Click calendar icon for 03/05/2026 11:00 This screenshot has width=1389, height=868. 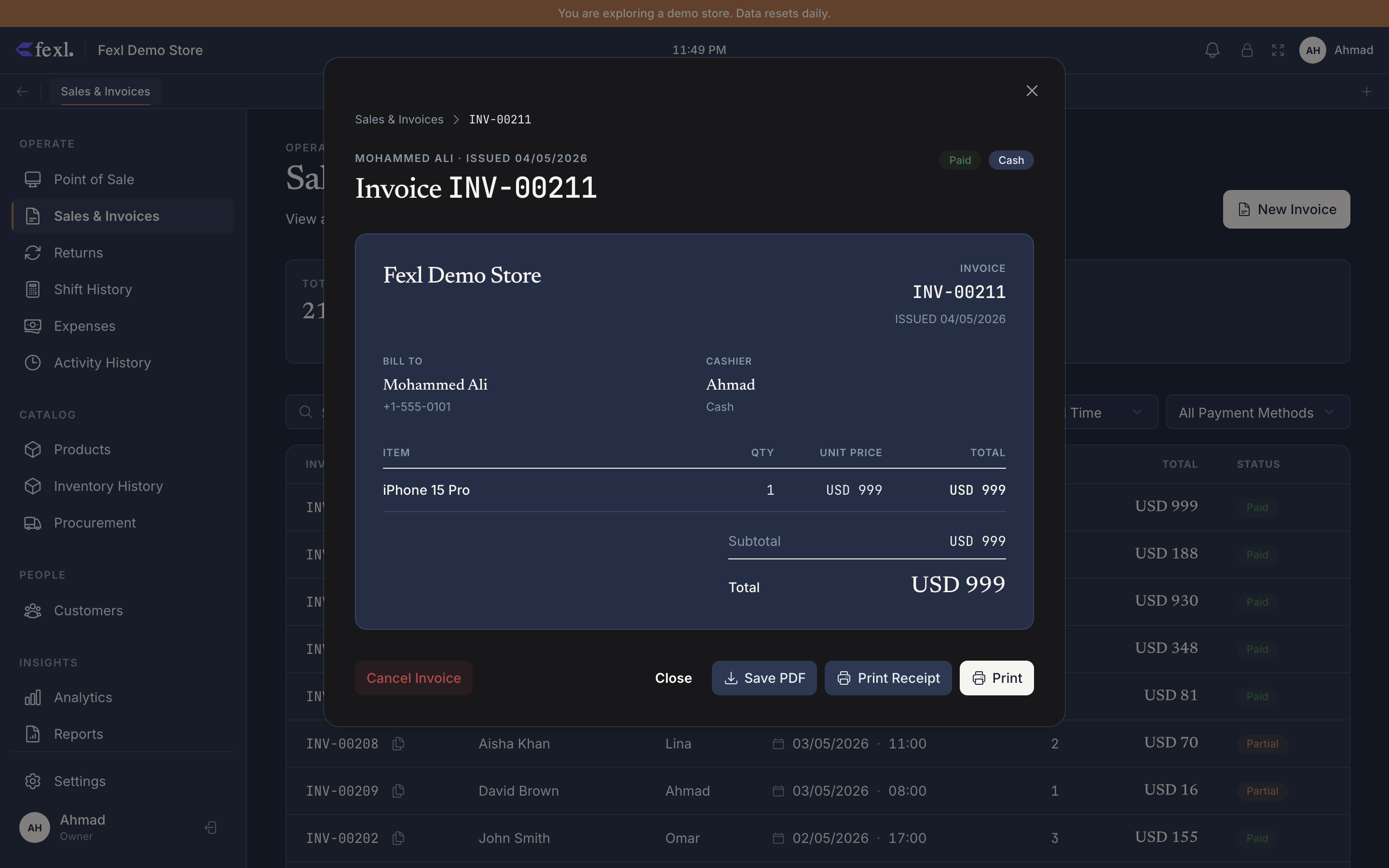click(778, 744)
